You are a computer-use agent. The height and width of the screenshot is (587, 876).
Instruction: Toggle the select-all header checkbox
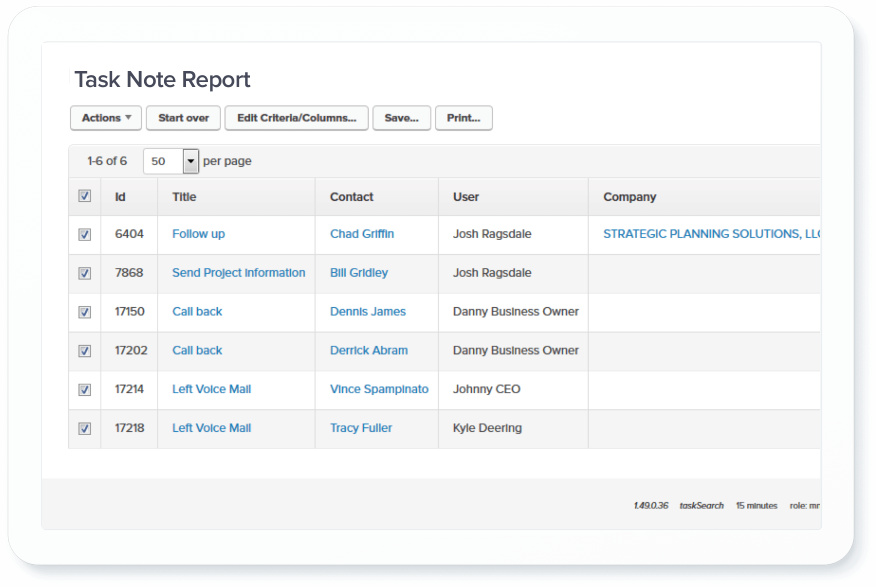pyautogui.click(x=84, y=196)
